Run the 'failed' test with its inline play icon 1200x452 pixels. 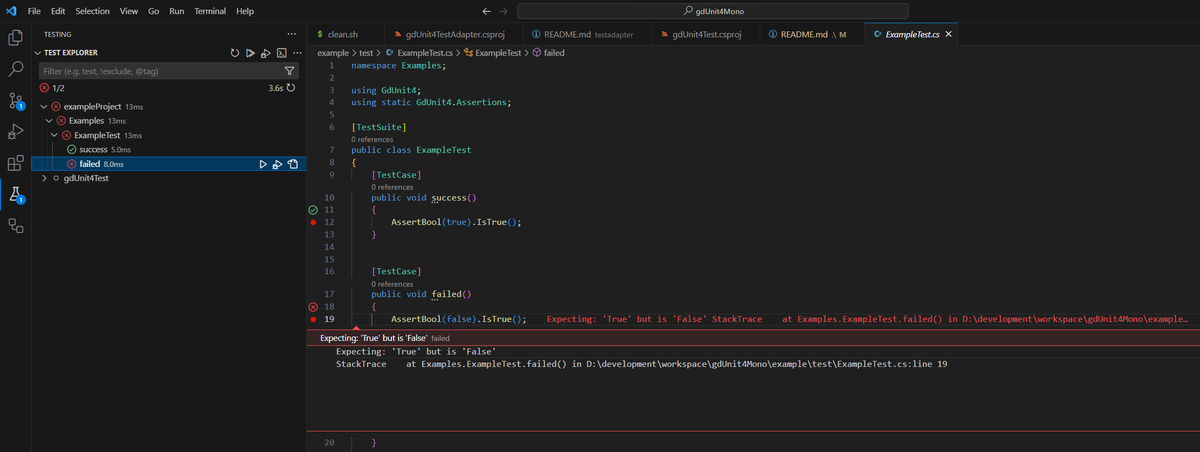click(x=262, y=164)
